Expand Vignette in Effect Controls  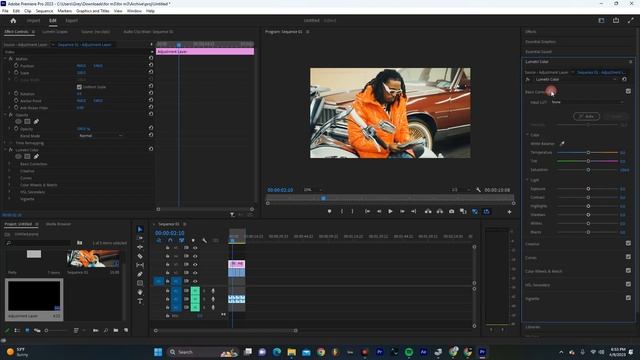point(9,199)
